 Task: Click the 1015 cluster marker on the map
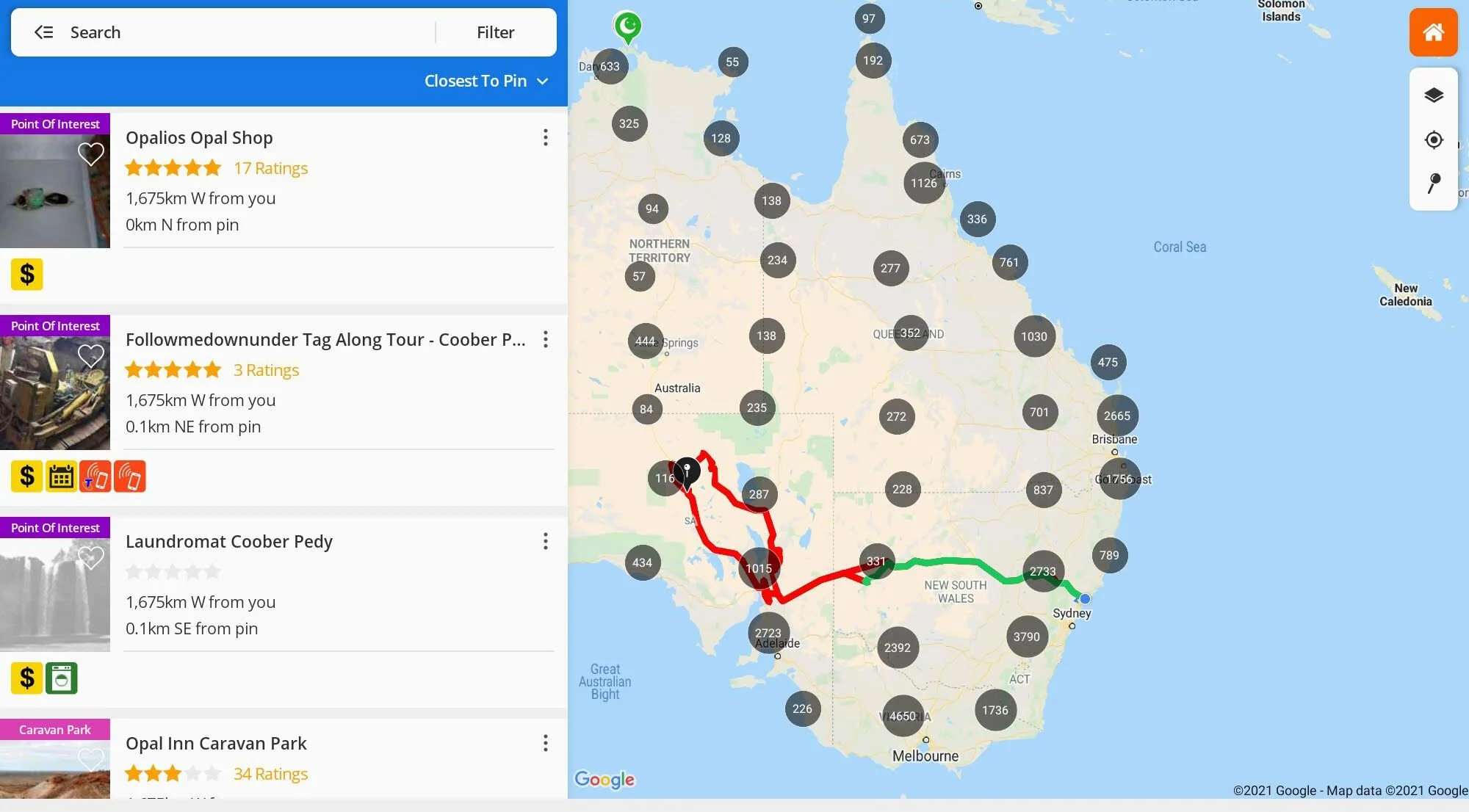click(x=759, y=568)
